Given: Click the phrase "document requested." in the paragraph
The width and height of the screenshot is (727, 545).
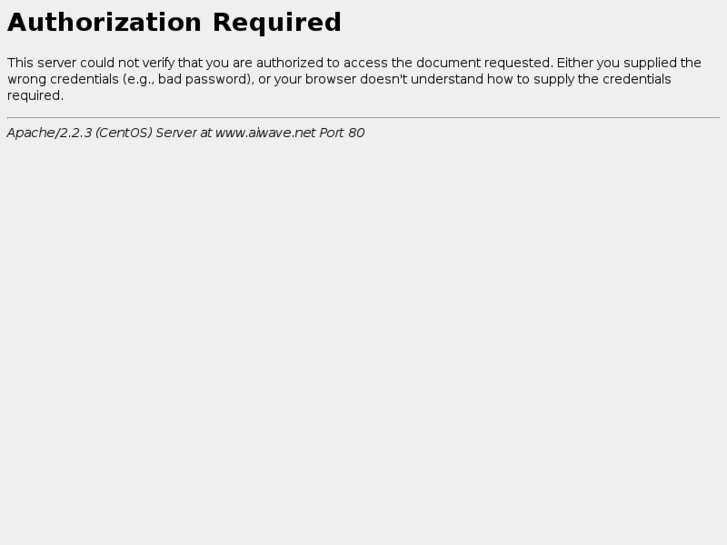Looking at the screenshot, I should coord(485,63).
